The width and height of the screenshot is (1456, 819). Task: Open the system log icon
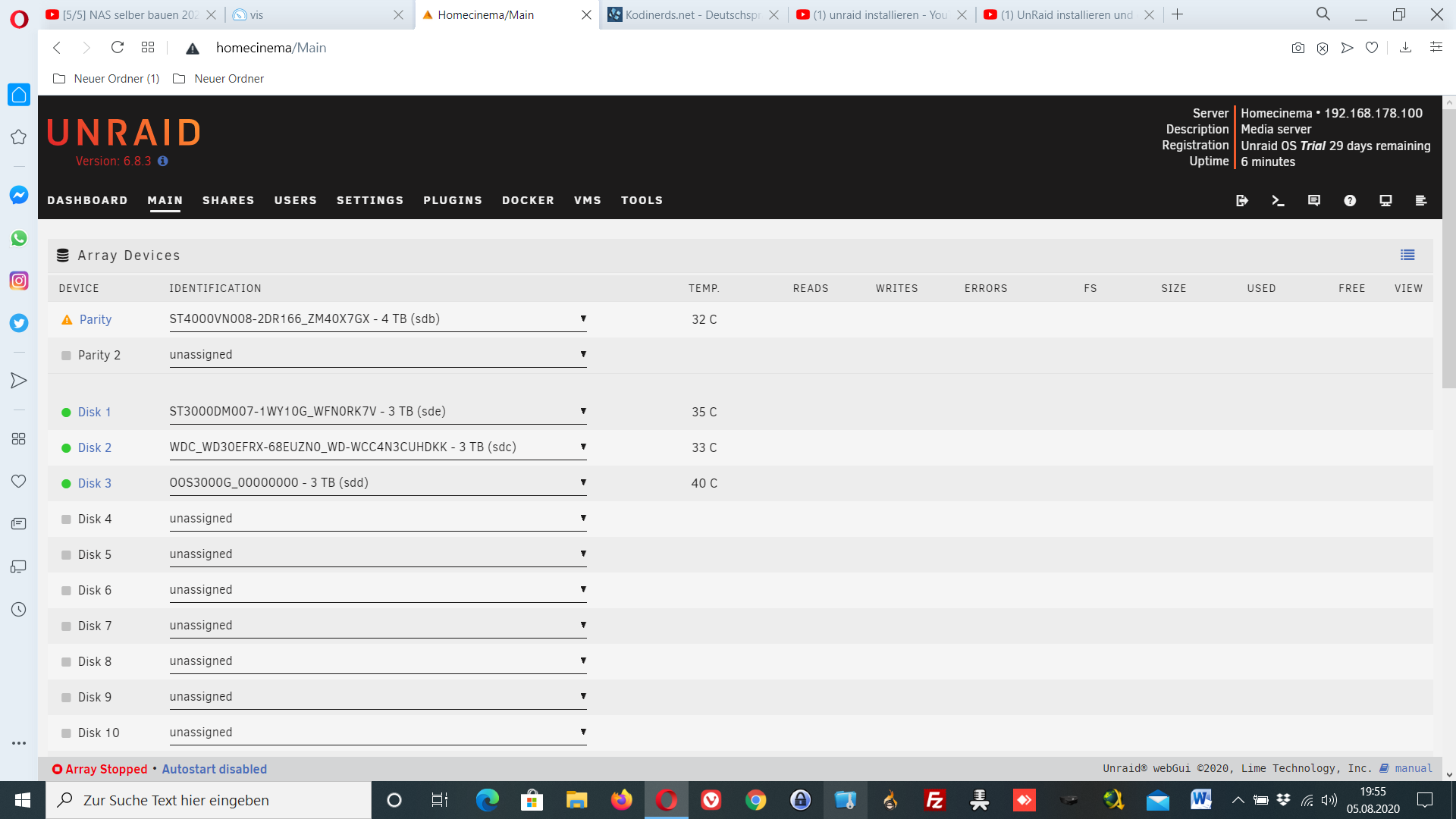[x=1421, y=200]
